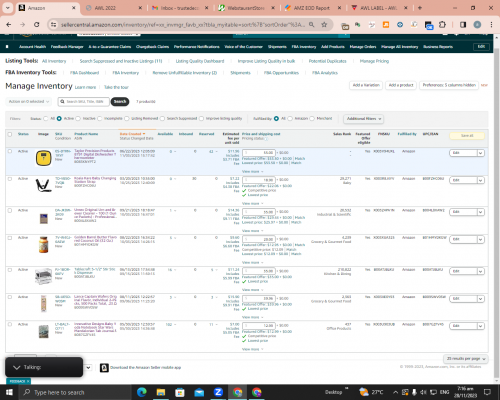Open Preferences: 5 columns hidden button
This screenshot has height=400, width=500.
point(449,85)
